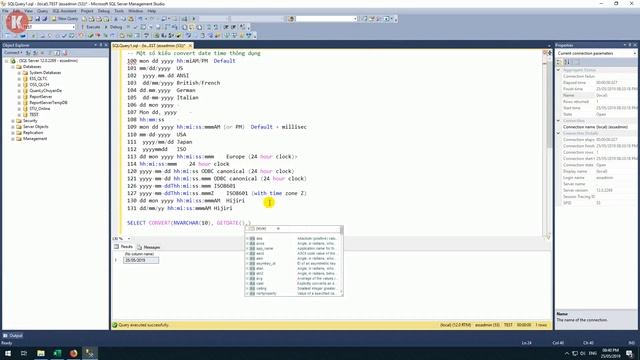
Task: Click the Connection name property row
Action: point(596,127)
